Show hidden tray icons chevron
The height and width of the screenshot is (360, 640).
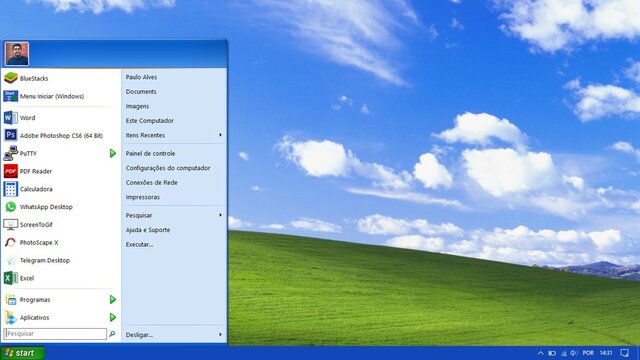tap(540, 353)
